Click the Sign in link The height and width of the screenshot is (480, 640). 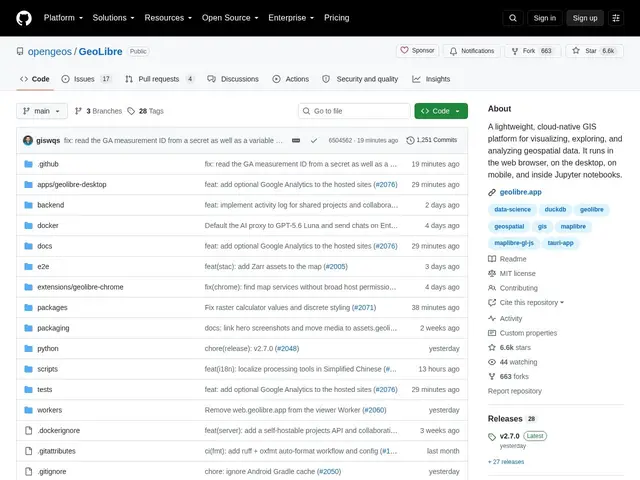(544, 18)
